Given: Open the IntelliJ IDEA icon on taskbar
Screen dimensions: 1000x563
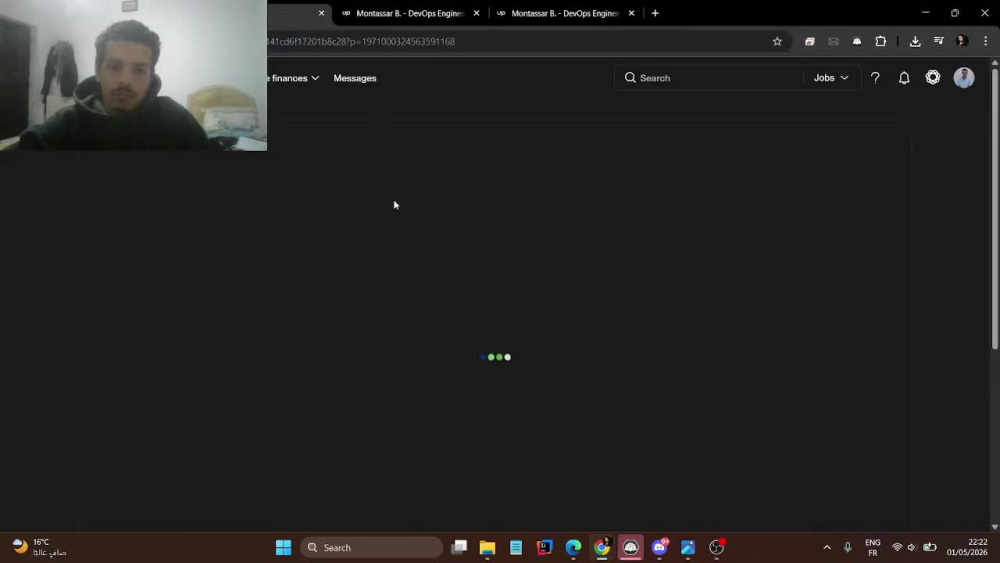Looking at the screenshot, I should (545, 547).
